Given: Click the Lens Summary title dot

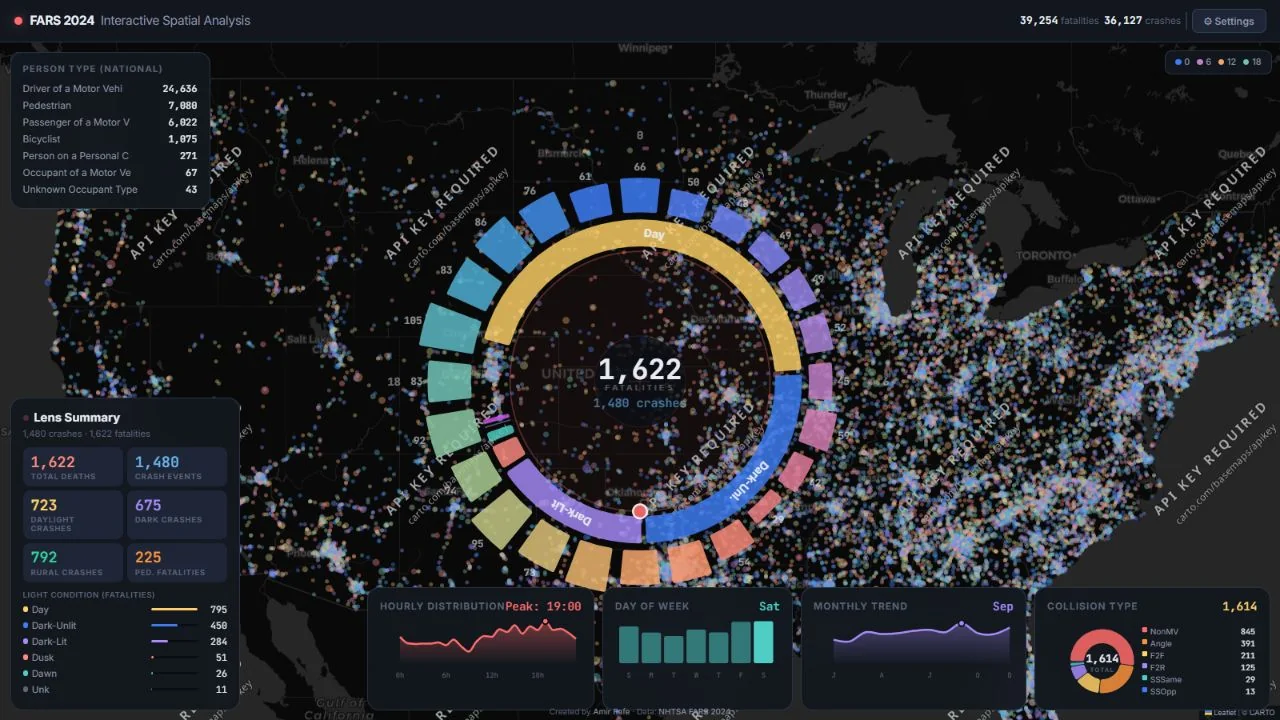Looking at the screenshot, I should pos(26,418).
